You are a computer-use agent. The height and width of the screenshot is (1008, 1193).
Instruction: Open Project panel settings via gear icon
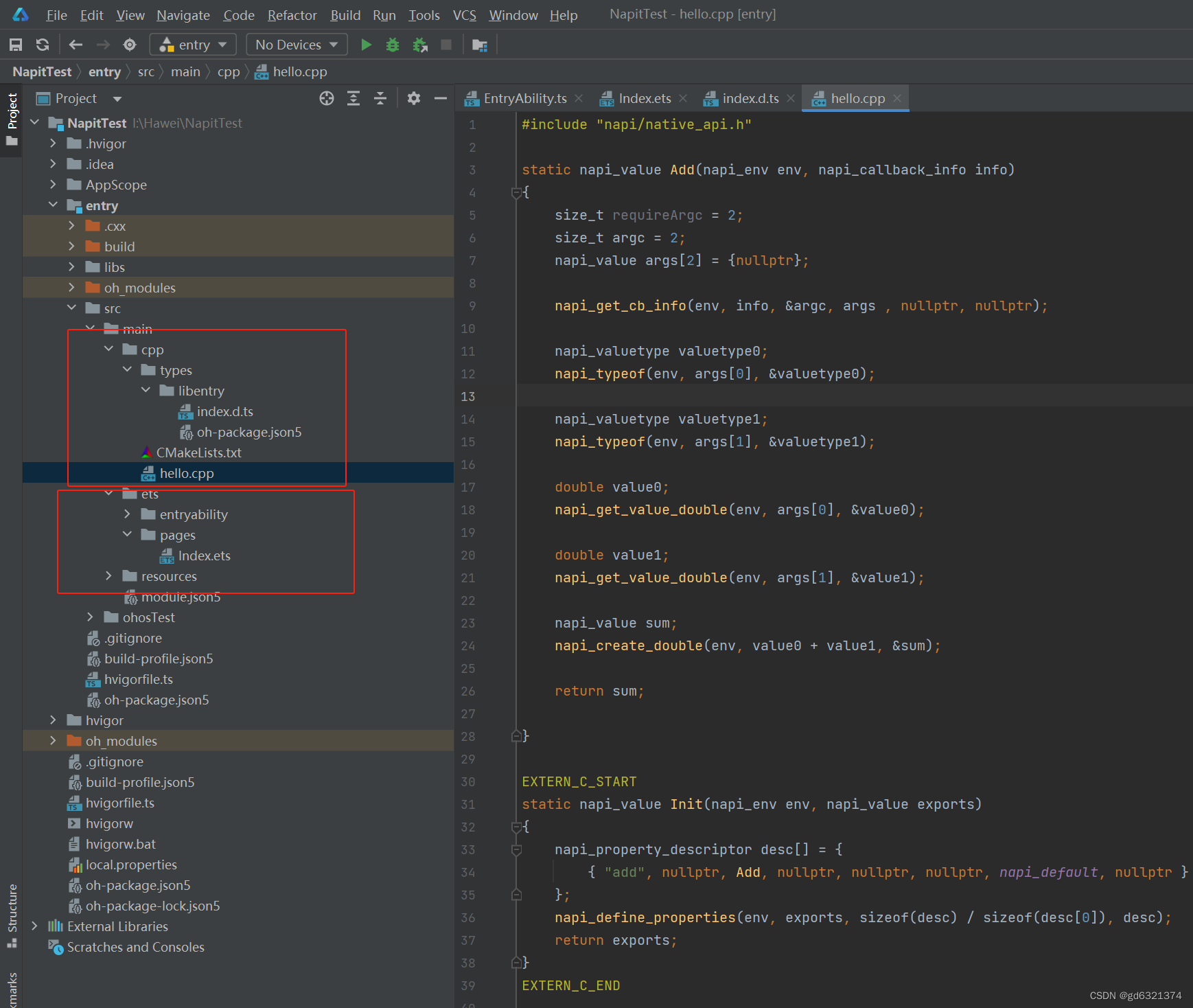[413, 98]
